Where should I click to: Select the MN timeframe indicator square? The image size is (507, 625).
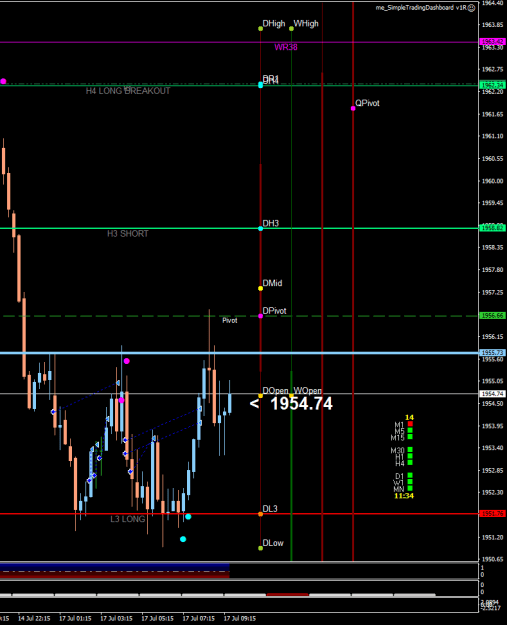pyautogui.click(x=410, y=489)
